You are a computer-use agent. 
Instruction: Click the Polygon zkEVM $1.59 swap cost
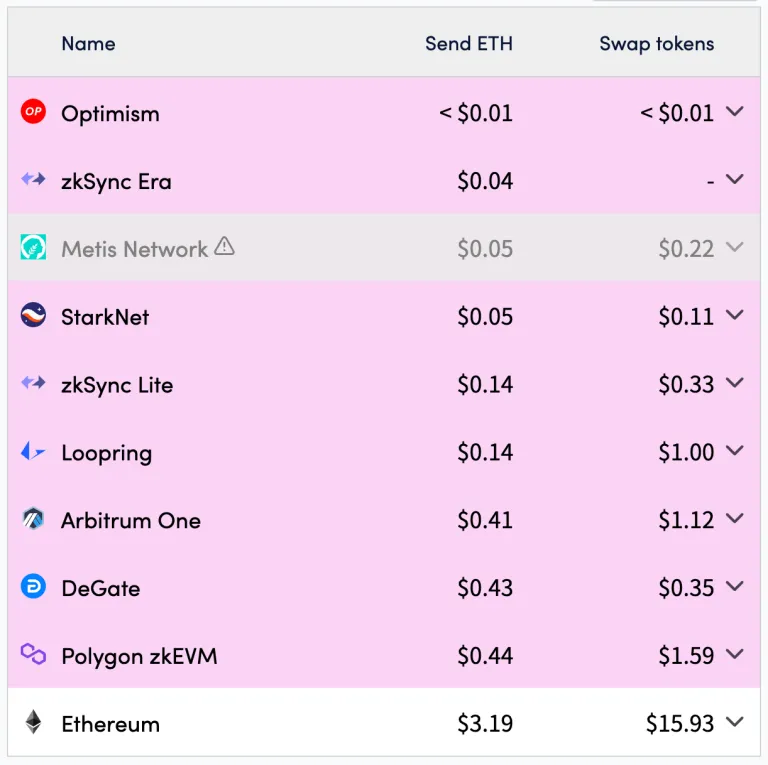tap(686, 656)
